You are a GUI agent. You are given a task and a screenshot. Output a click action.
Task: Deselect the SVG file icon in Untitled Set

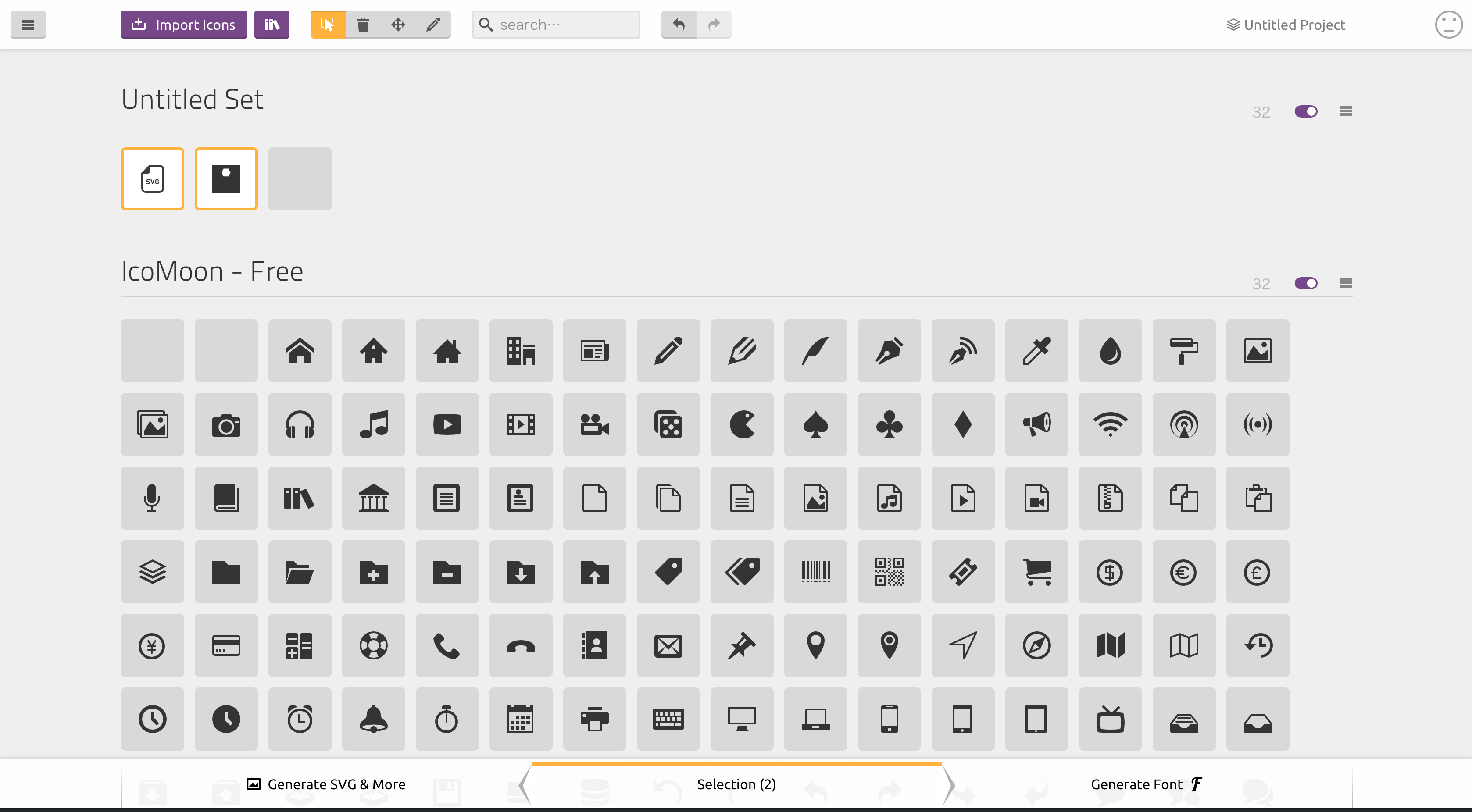(x=152, y=179)
